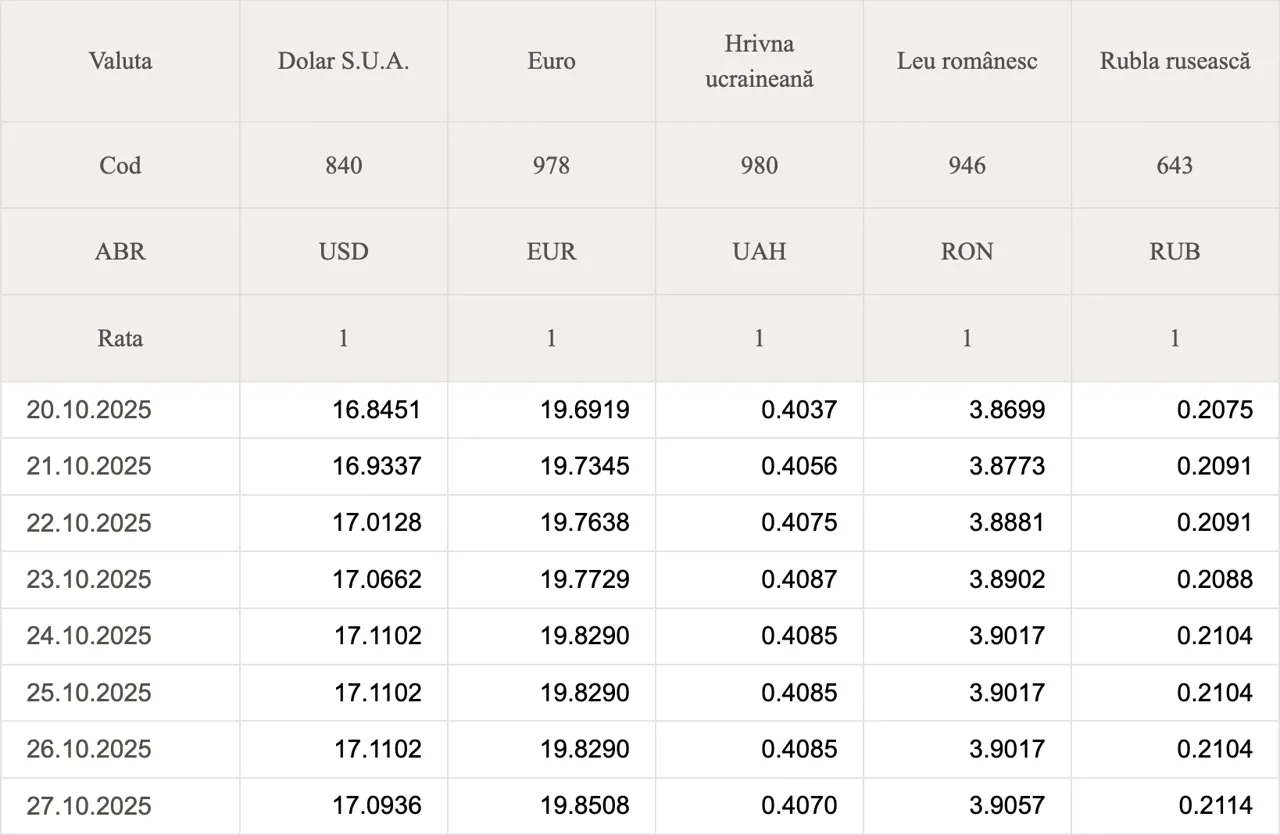Select the Euro column header

(x=551, y=61)
